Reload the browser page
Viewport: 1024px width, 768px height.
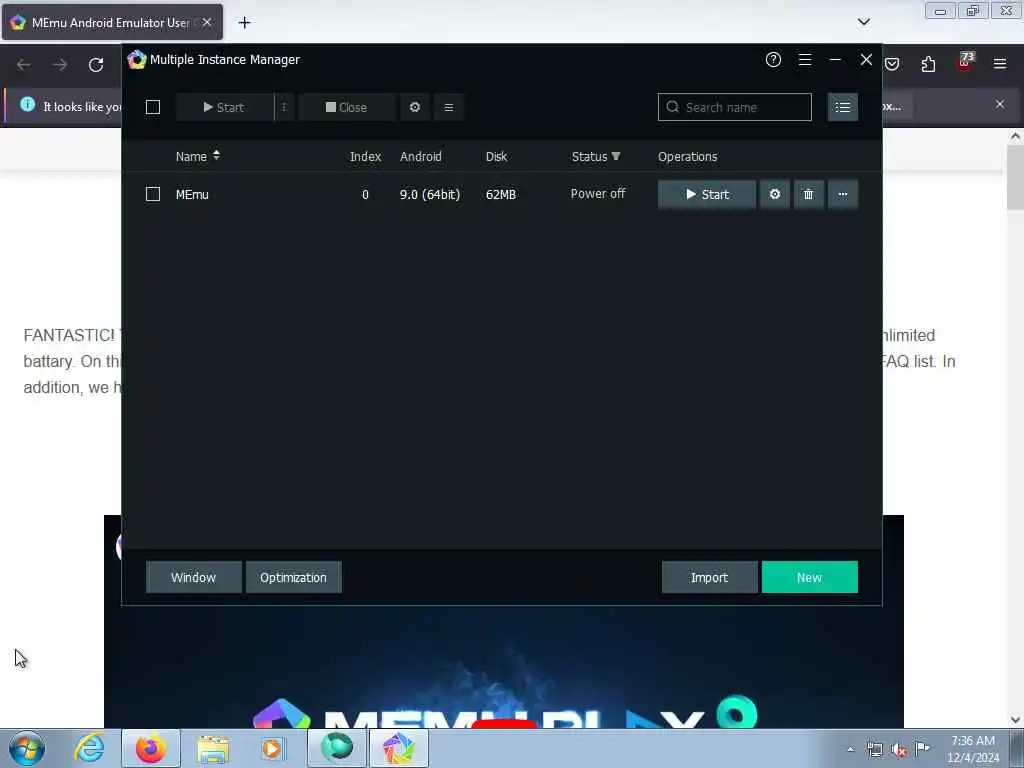(x=96, y=65)
